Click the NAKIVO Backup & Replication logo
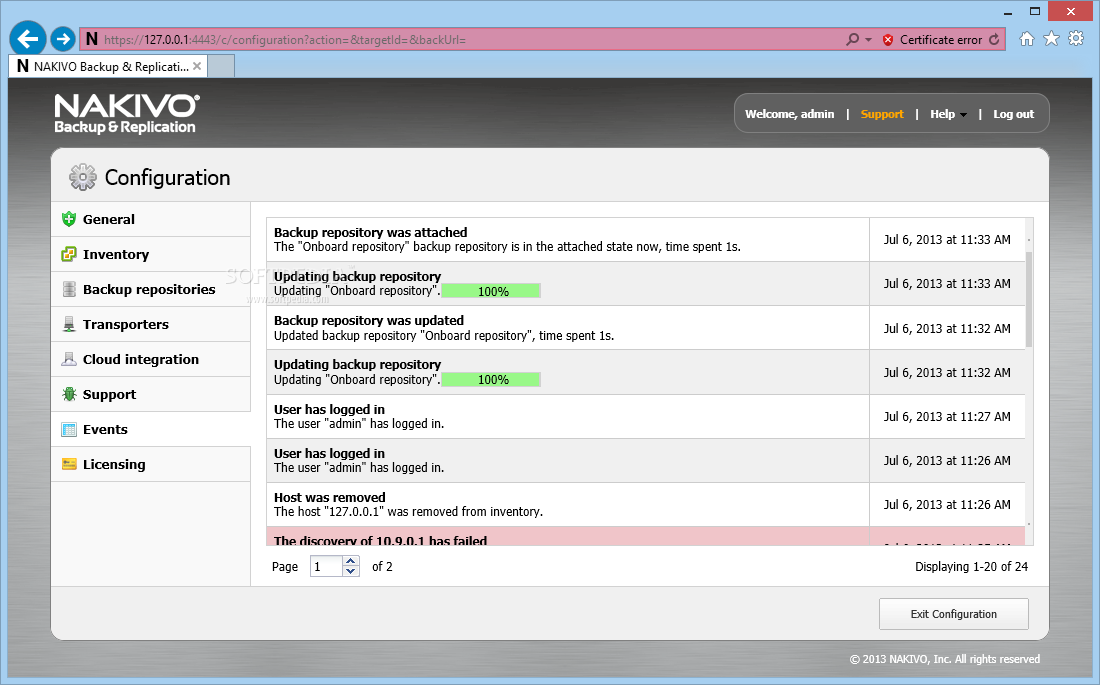1100x685 pixels. pos(127,114)
